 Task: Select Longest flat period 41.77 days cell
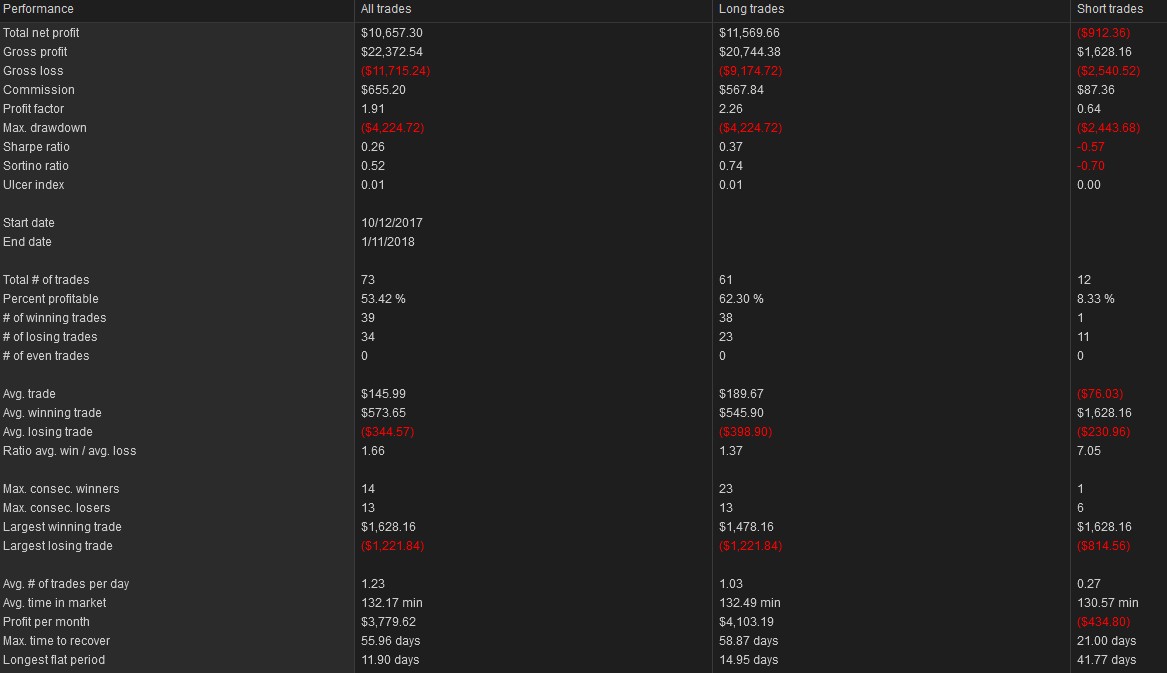1106,660
